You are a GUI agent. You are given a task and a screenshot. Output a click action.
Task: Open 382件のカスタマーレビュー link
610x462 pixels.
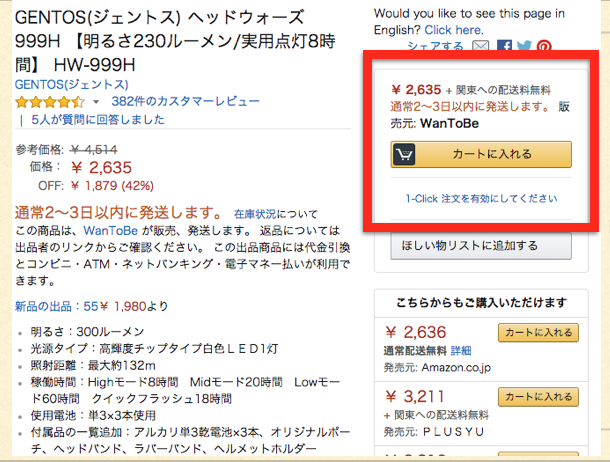point(185,102)
